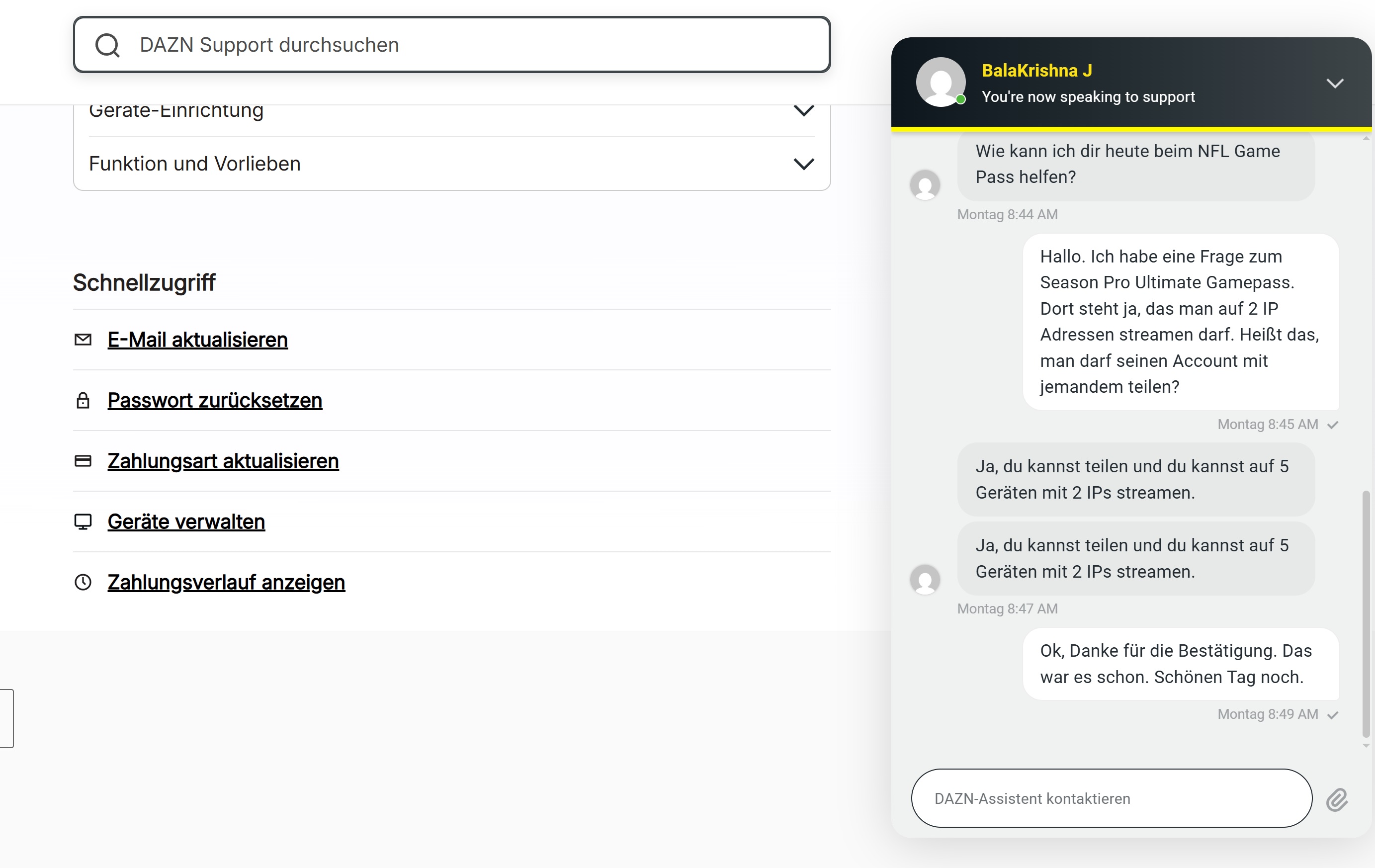Click the DAZN-Assistent kontaktieren message field
1375x868 pixels.
click(1111, 798)
